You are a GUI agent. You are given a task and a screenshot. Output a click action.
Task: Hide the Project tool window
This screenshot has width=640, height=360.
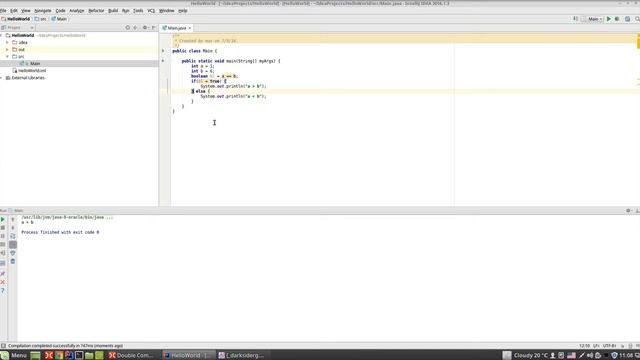tap(154, 28)
